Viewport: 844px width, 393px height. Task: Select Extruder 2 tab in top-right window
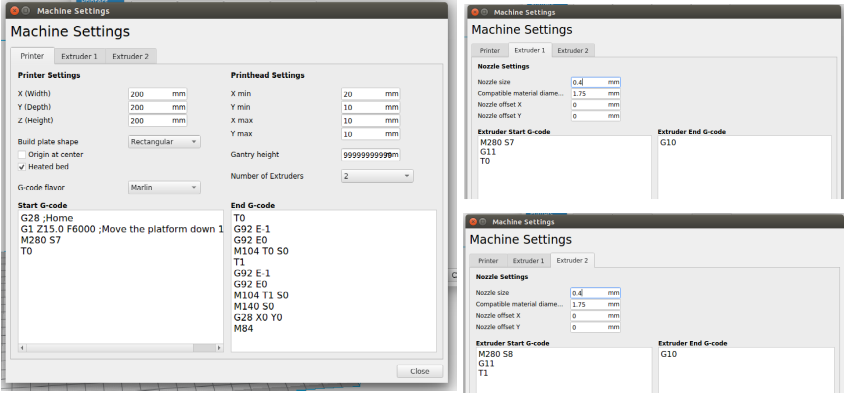pyautogui.click(x=573, y=51)
